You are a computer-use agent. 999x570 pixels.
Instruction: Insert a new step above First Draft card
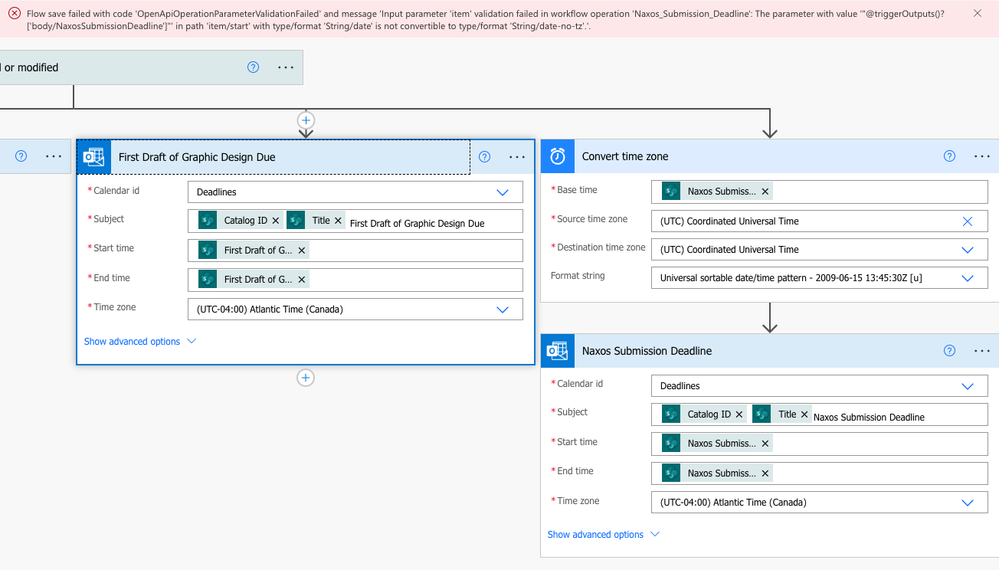pos(306,120)
